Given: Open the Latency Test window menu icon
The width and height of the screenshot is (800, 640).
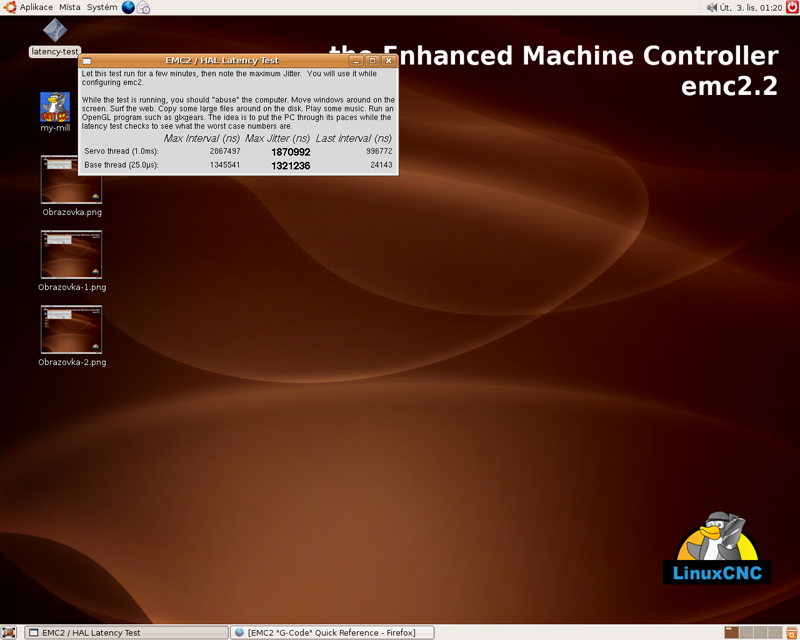Looking at the screenshot, I should click(x=87, y=61).
